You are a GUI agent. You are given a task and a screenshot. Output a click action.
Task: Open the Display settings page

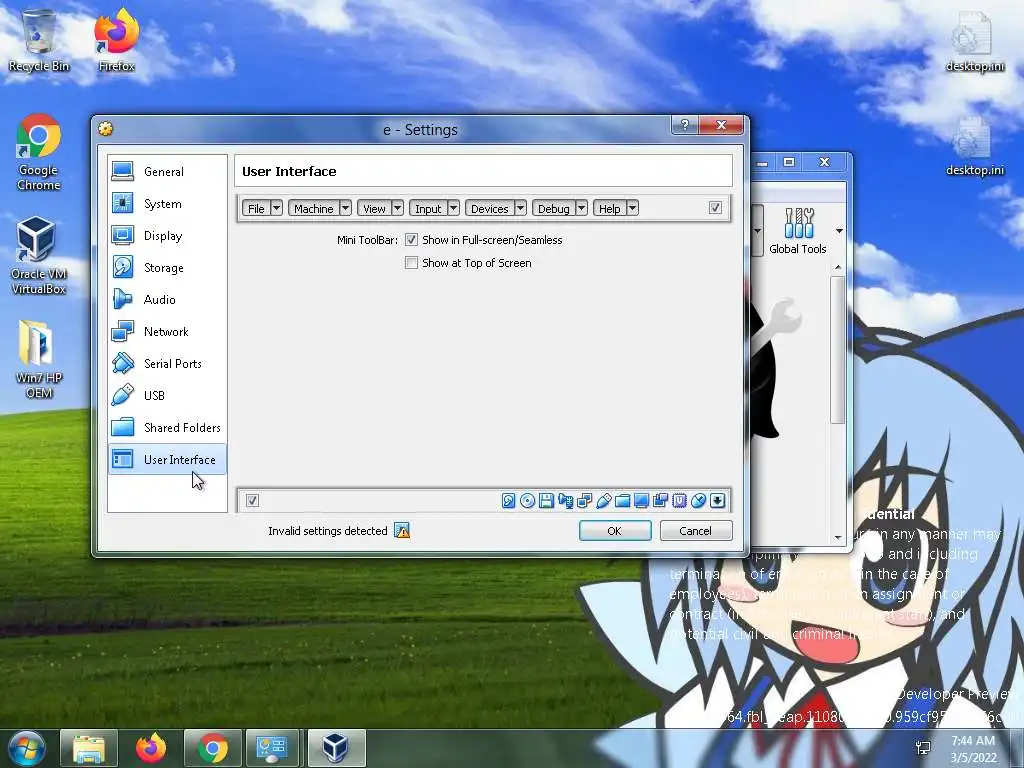point(167,236)
